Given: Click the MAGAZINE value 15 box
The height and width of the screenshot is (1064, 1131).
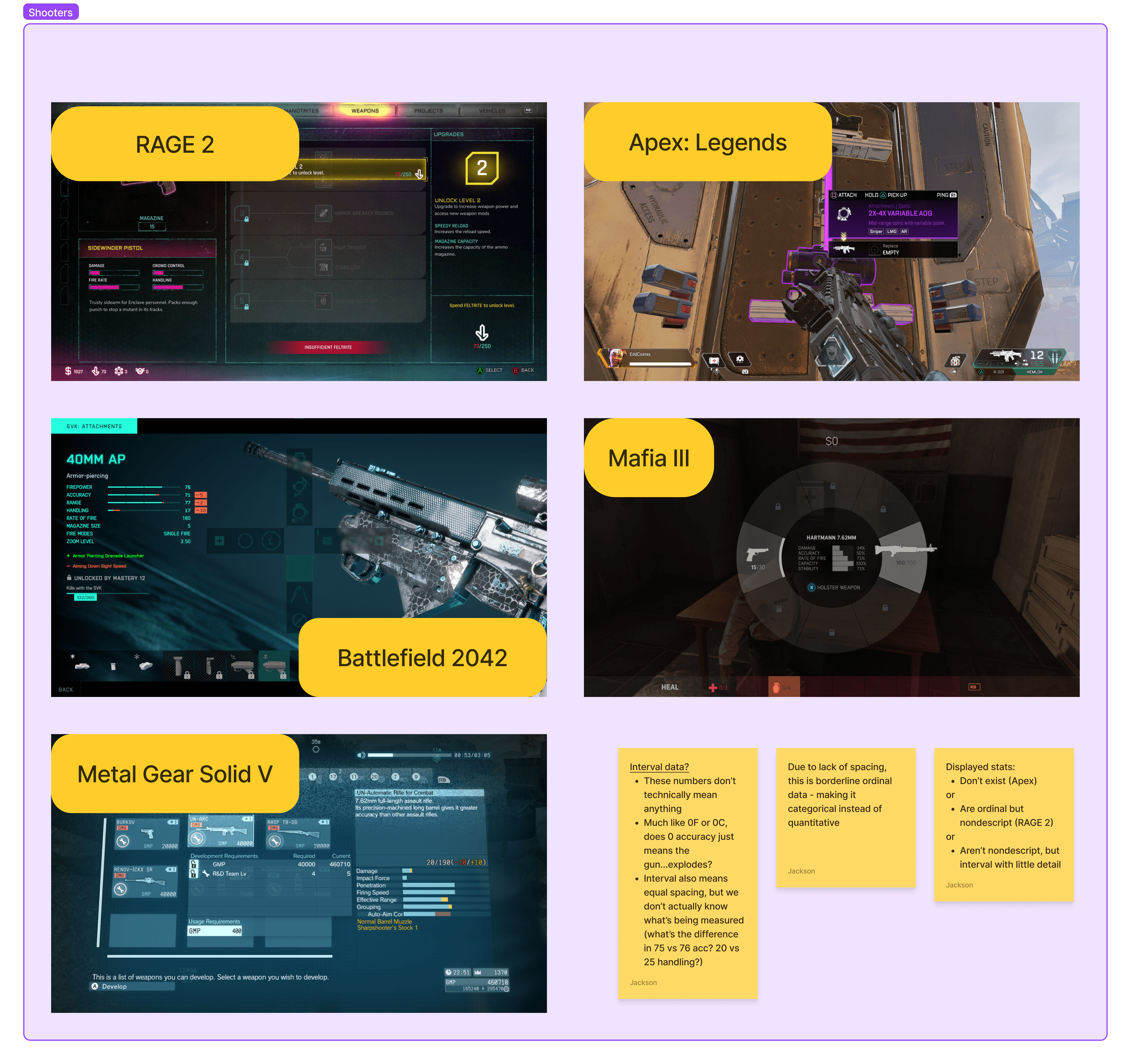Looking at the screenshot, I should [x=152, y=226].
